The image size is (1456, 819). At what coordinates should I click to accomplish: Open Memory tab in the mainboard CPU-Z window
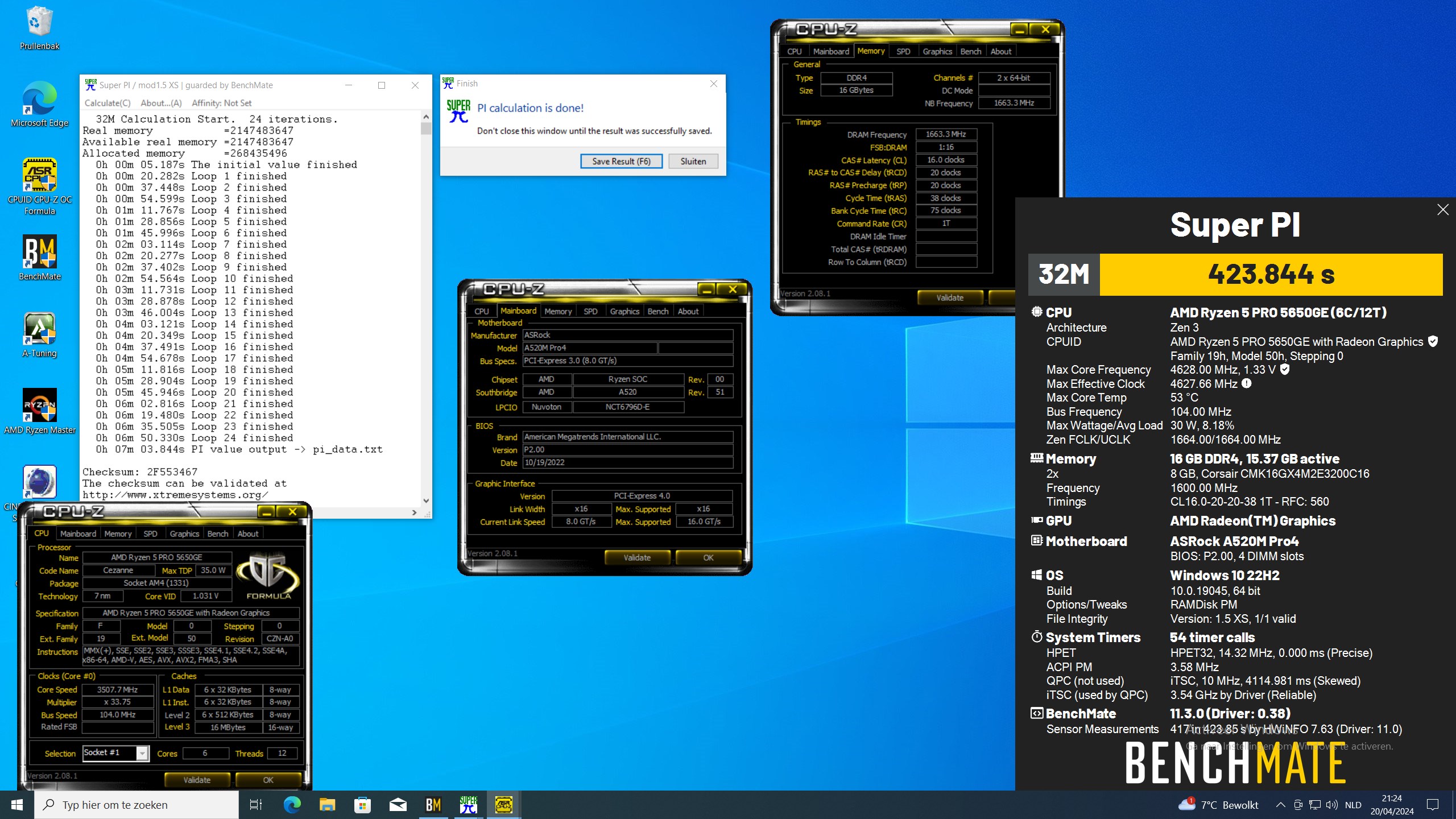(x=558, y=311)
